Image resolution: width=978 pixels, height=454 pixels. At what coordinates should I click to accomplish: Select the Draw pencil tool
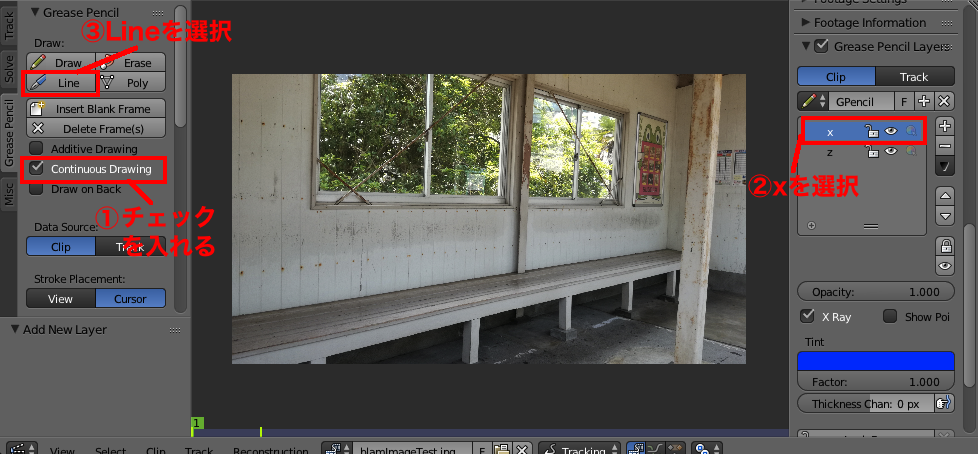pyautogui.click(x=61, y=62)
